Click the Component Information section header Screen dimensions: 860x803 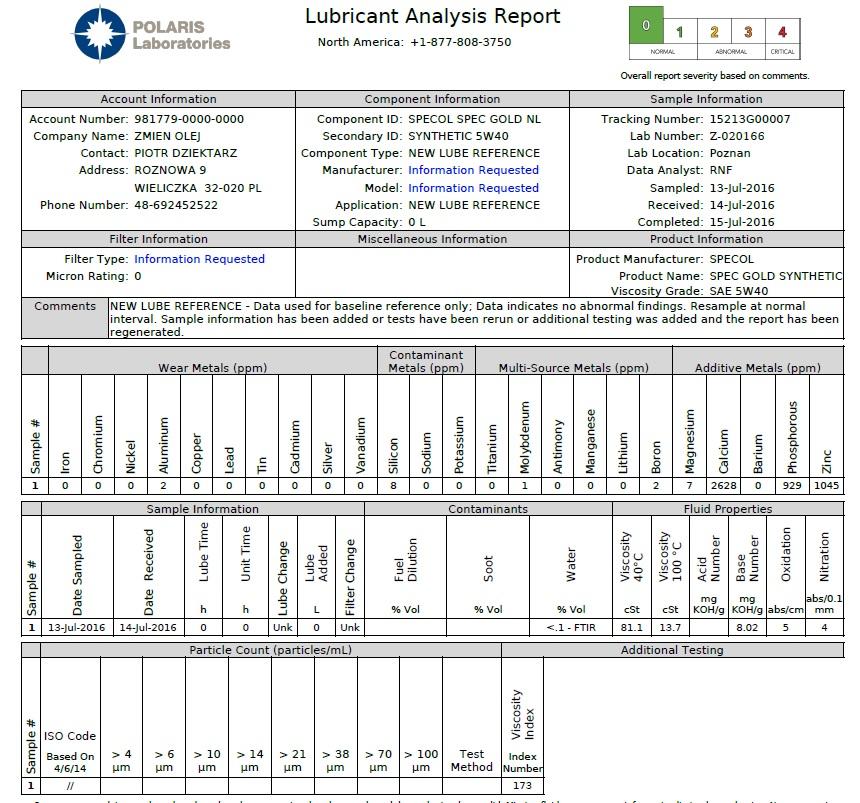[432, 99]
